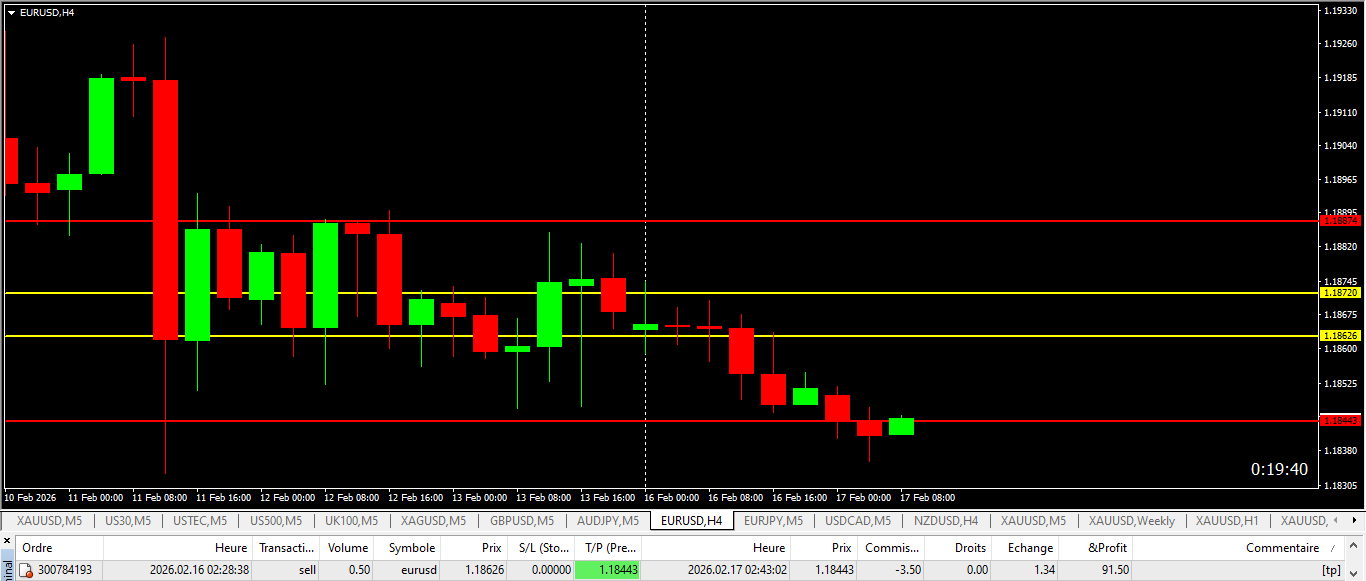Click the green 1.18443 take profit cell
The height and width of the screenshot is (581, 1366).
click(608, 570)
